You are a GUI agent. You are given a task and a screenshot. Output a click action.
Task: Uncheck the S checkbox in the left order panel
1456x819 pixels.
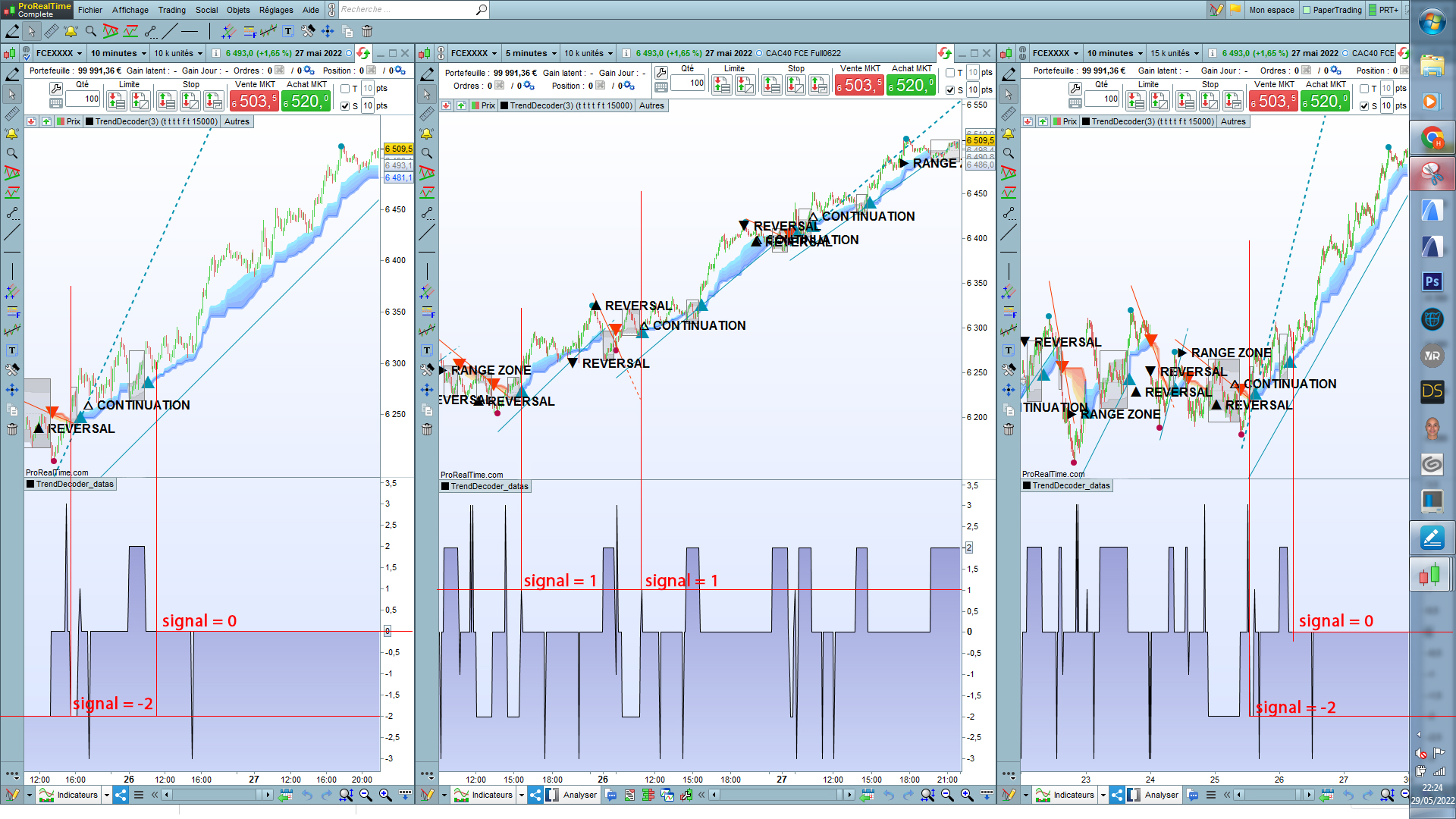(x=345, y=106)
